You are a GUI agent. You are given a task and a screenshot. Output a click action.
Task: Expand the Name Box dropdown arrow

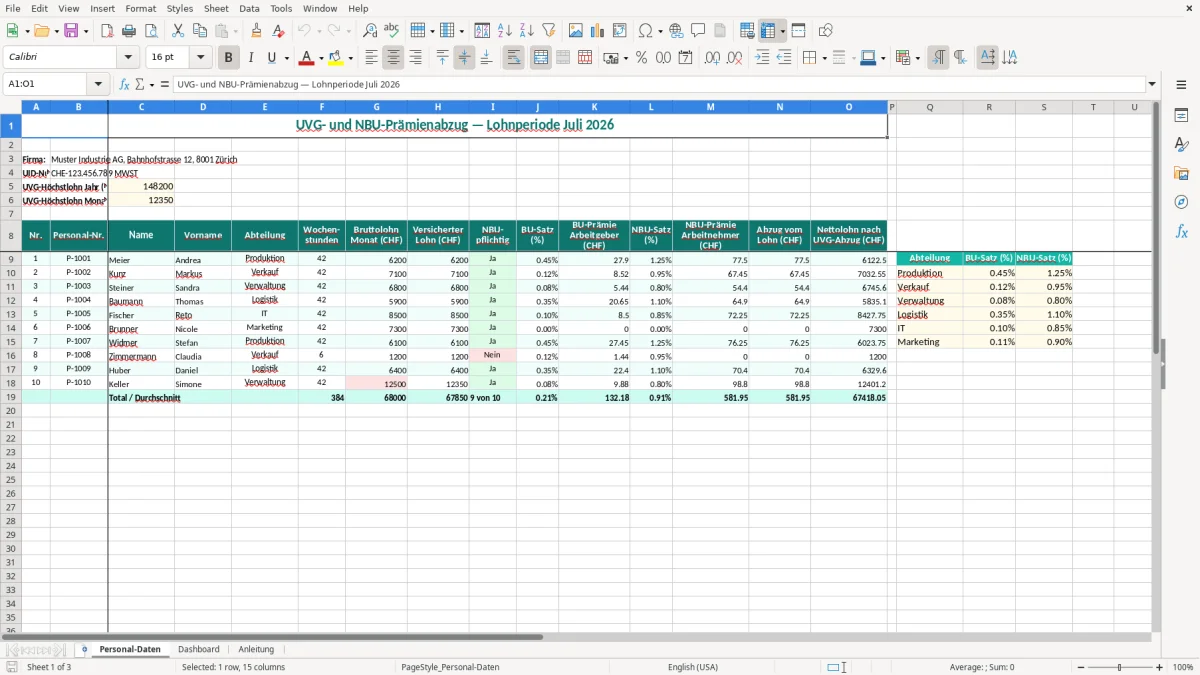[x=98, y=85]
